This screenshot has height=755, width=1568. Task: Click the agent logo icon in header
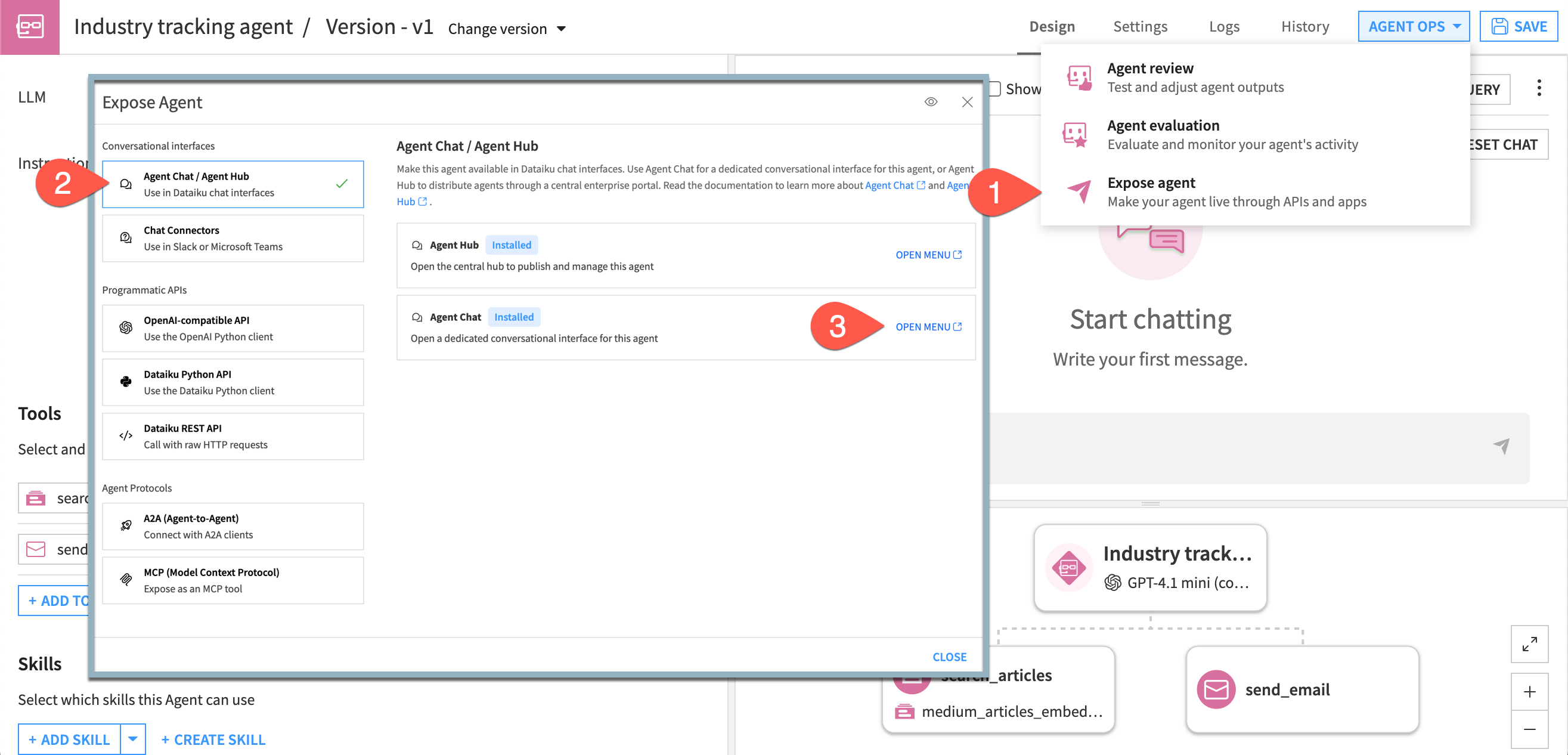[30, 27]
